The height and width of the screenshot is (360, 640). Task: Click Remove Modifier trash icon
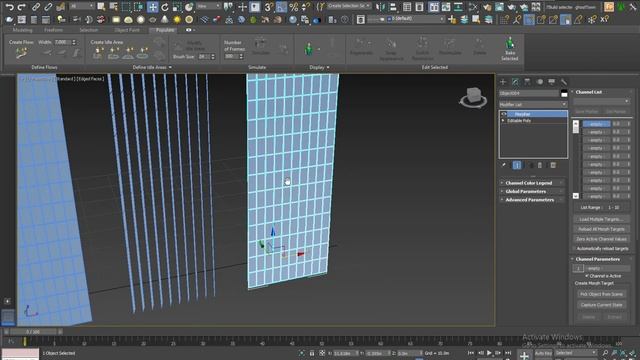point(540,165)
